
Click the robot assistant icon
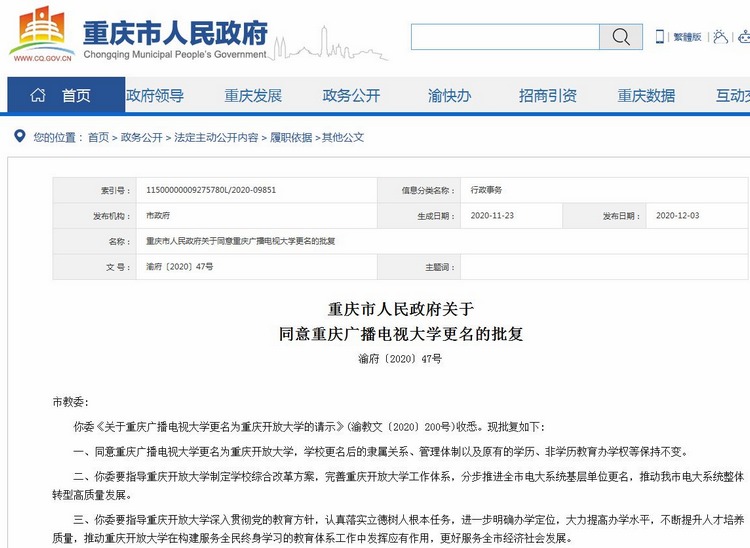(x=744, y=37)
